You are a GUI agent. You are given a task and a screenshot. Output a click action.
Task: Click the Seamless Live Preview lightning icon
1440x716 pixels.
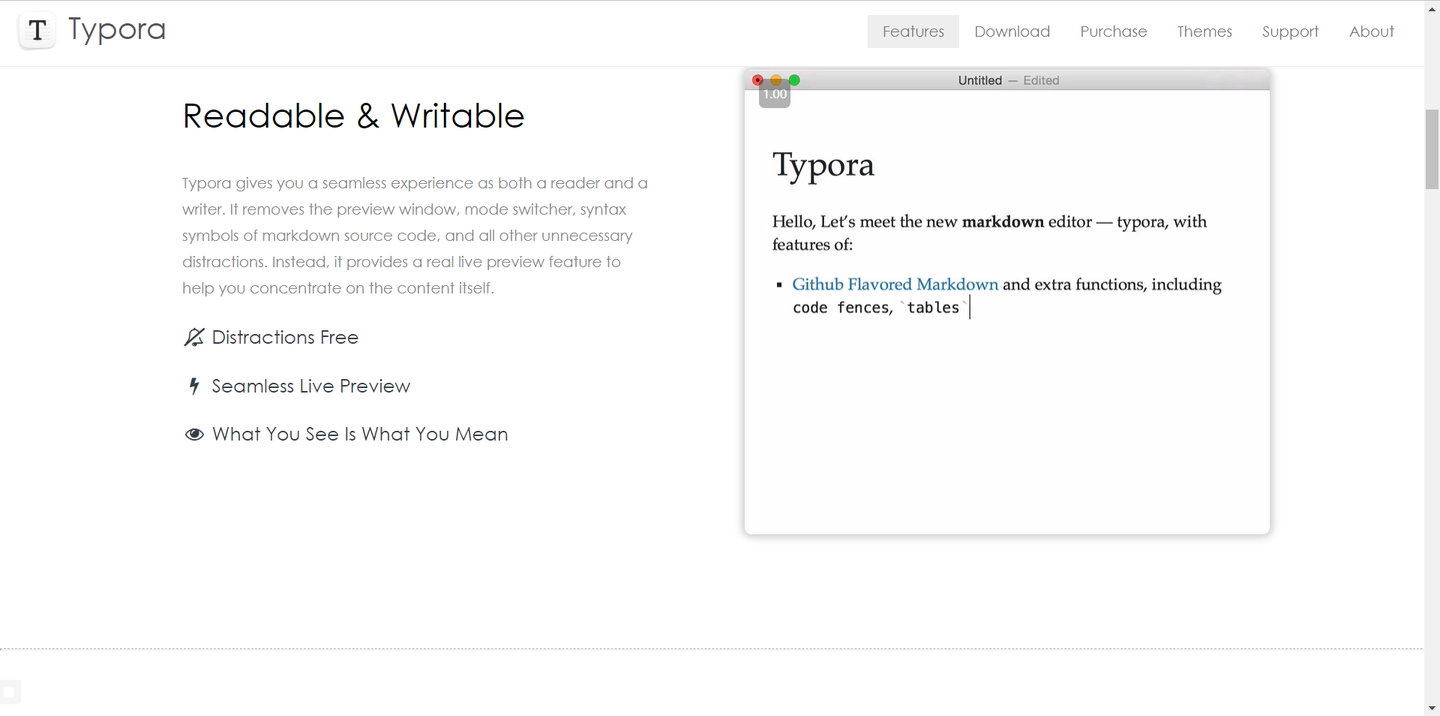(x=194, y=386)
